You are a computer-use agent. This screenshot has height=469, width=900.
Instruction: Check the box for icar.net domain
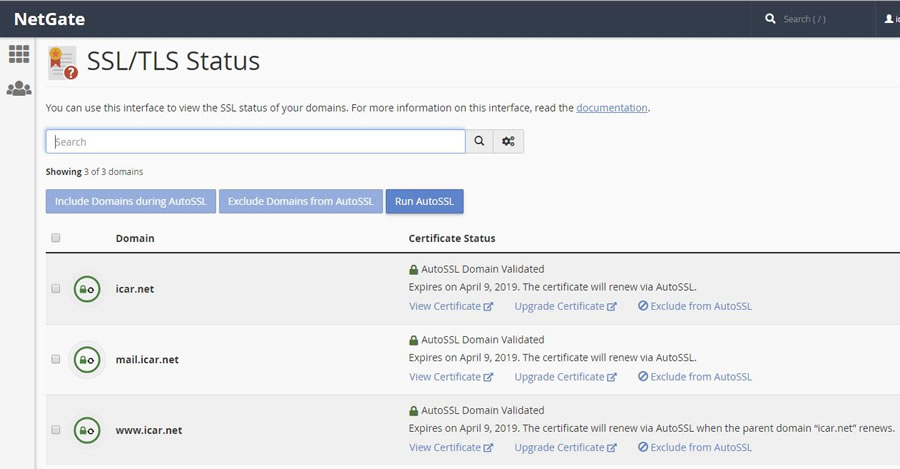pyautogui.click(x=56, y=289)
